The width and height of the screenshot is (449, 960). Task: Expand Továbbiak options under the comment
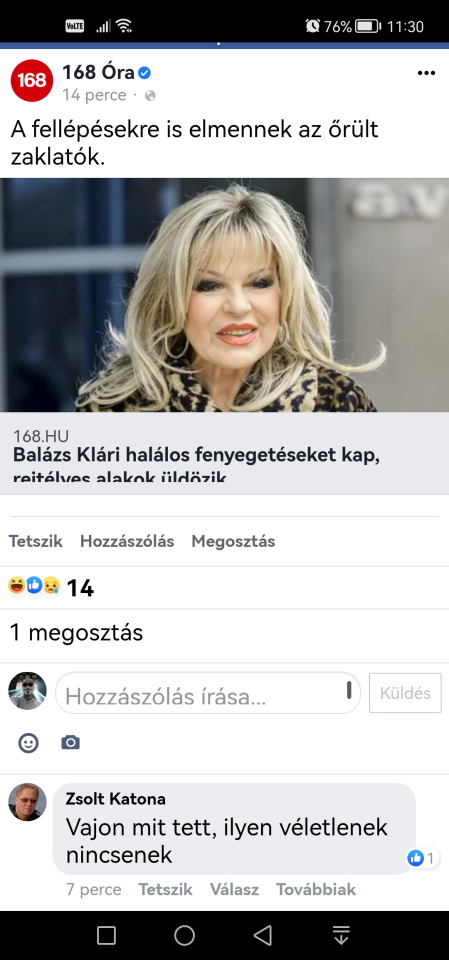315,889
